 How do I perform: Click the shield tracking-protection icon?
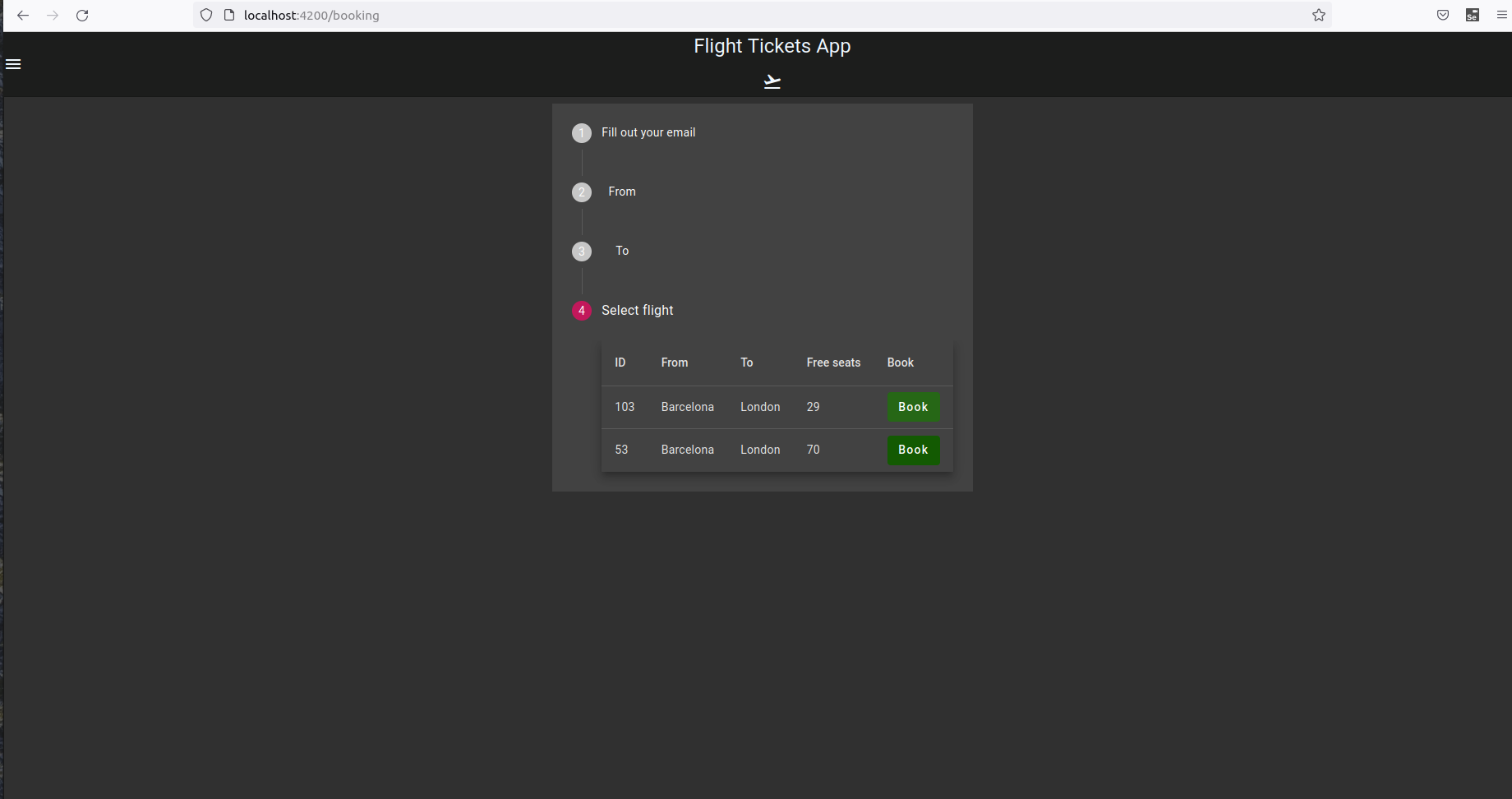[205, 15]
